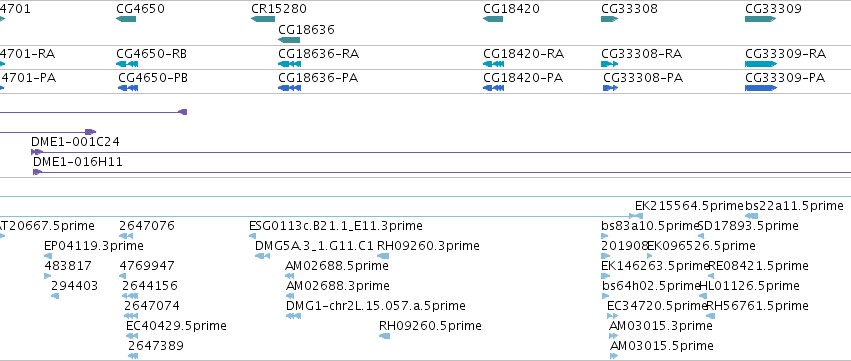Select the CG33309 gene glyph
The image size is (851, 361).
(760, 19)
